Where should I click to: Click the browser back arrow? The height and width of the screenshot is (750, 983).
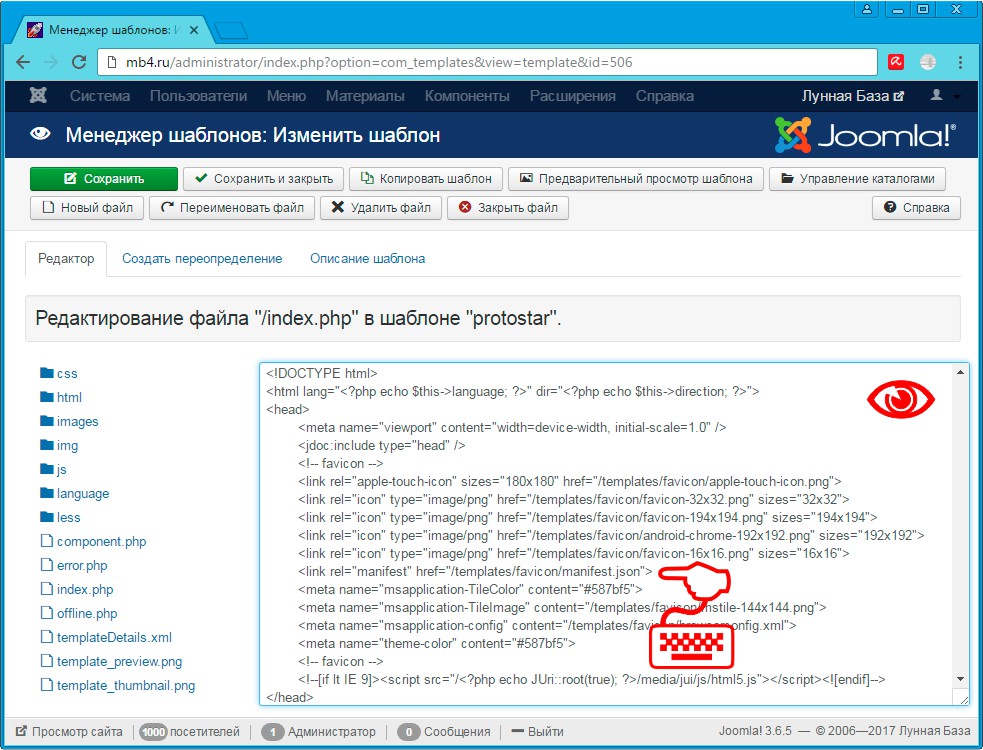[x=23, y=62]
